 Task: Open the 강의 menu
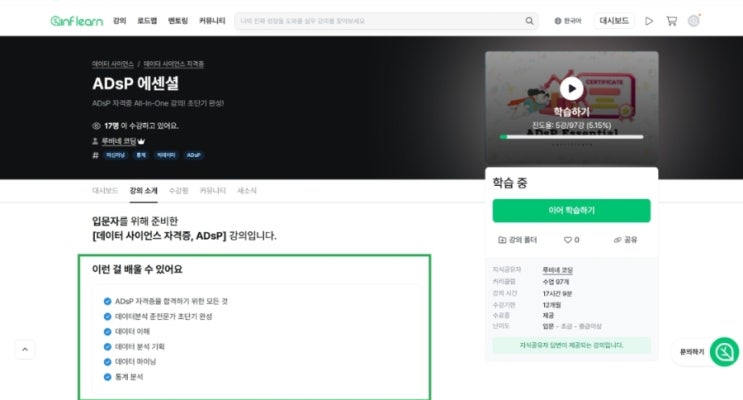click(119, 21)
